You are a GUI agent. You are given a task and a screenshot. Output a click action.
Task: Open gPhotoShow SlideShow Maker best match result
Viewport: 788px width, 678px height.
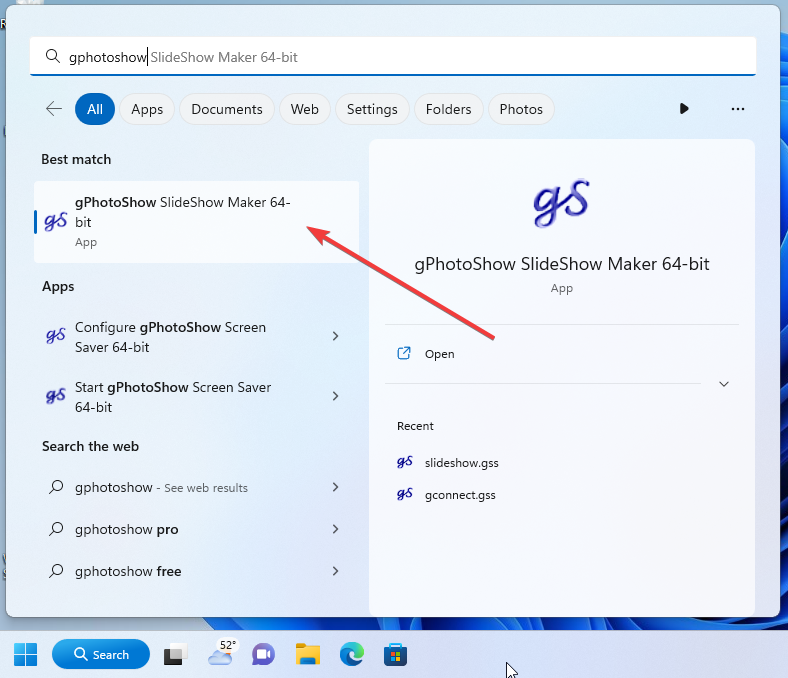coord(196,222)
